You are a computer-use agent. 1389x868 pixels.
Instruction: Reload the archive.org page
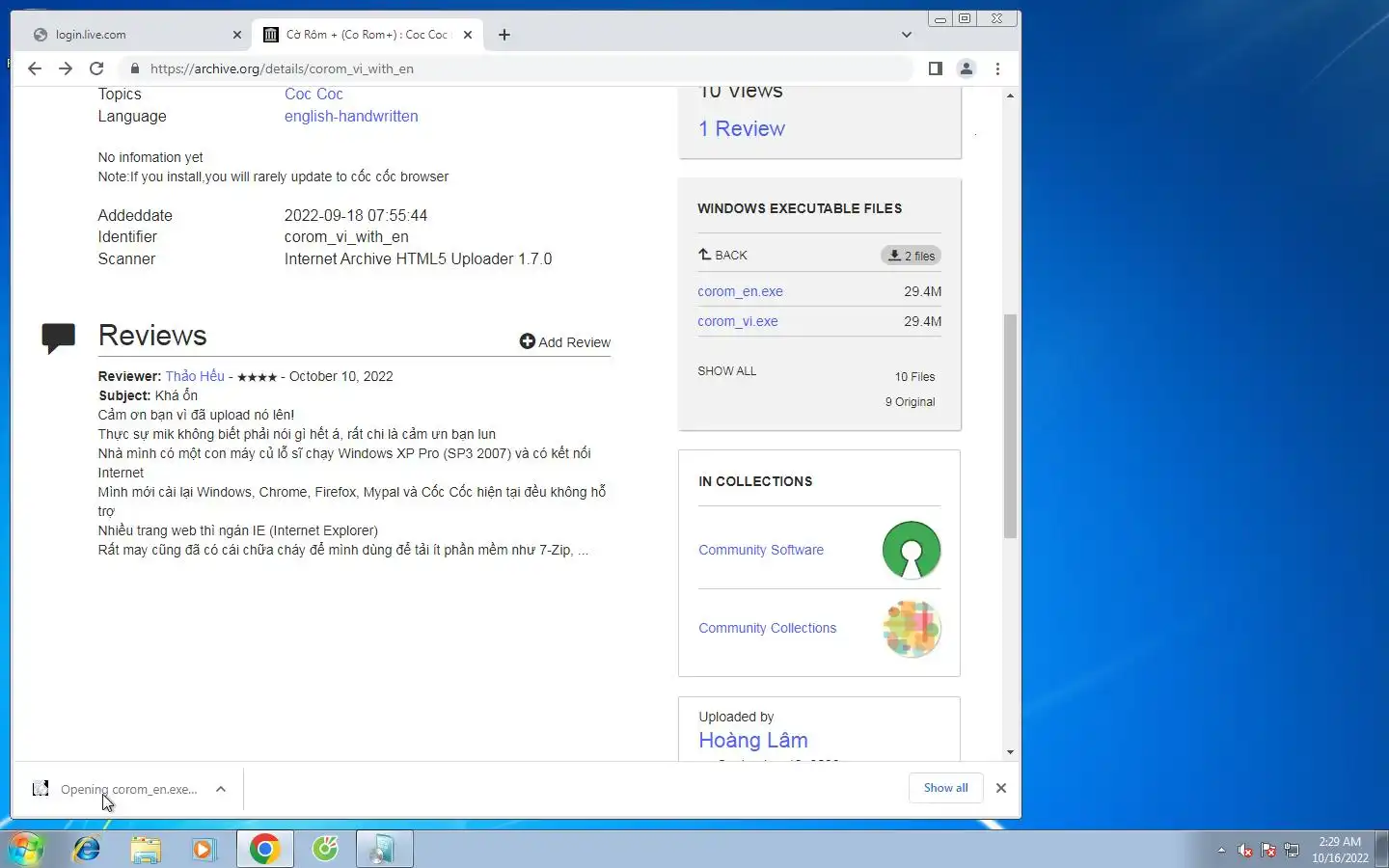[96, 68]
